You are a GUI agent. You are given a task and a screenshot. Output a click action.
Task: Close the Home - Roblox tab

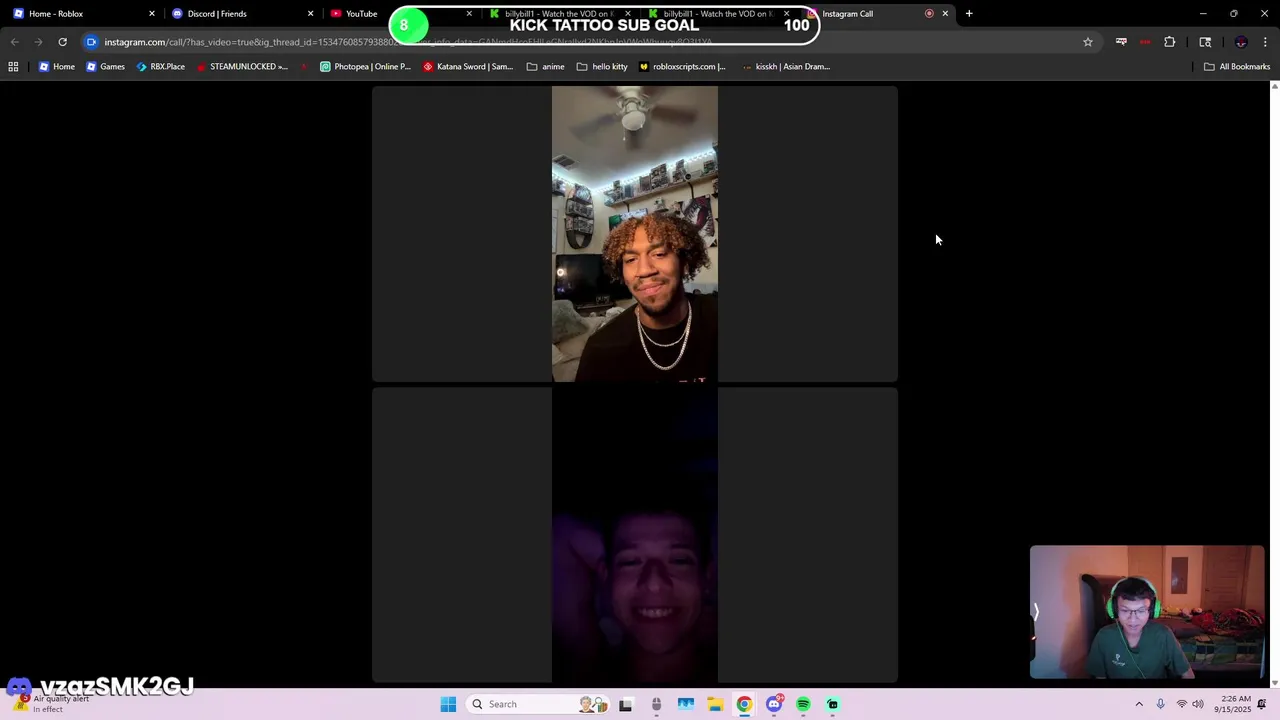[152, 14]
